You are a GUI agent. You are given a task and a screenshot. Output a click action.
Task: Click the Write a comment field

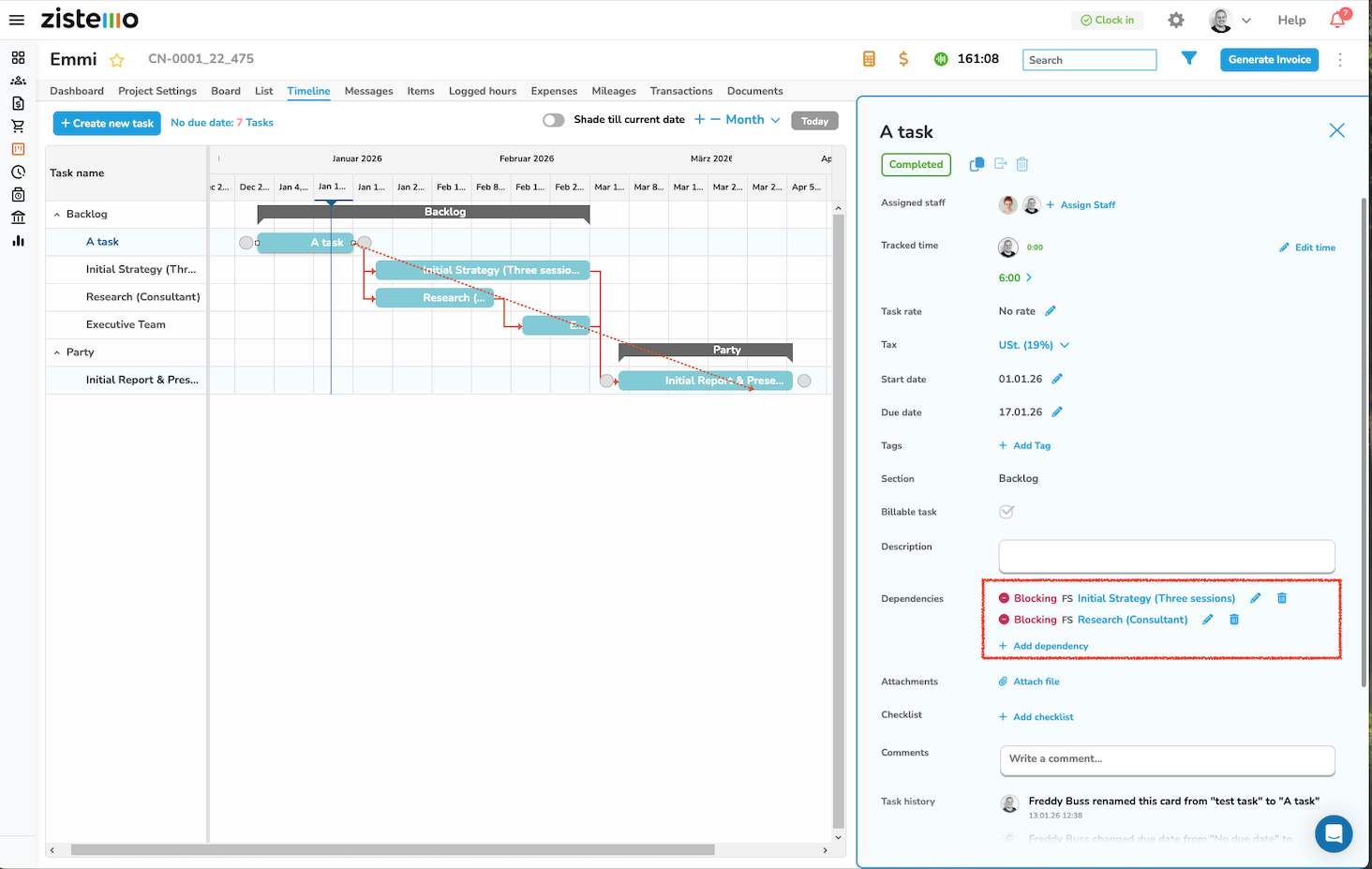(x=1166, y=759)
